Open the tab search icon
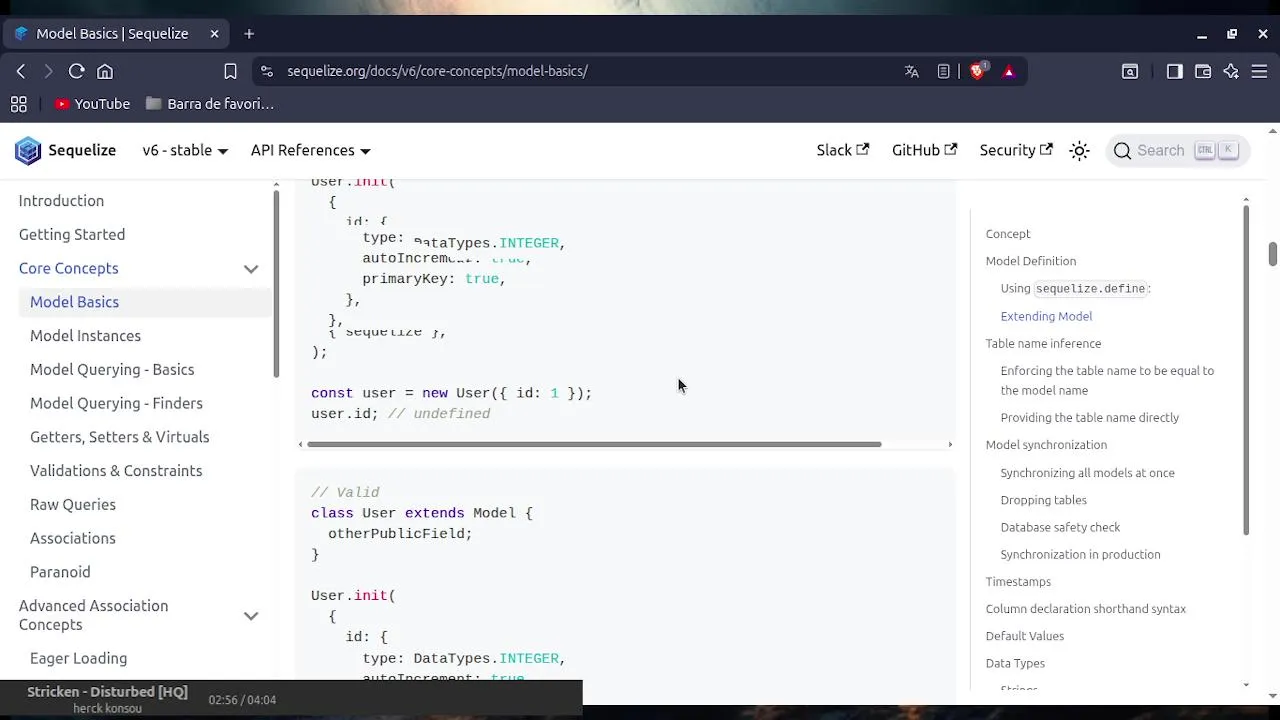 click(x=1130, y=71)
